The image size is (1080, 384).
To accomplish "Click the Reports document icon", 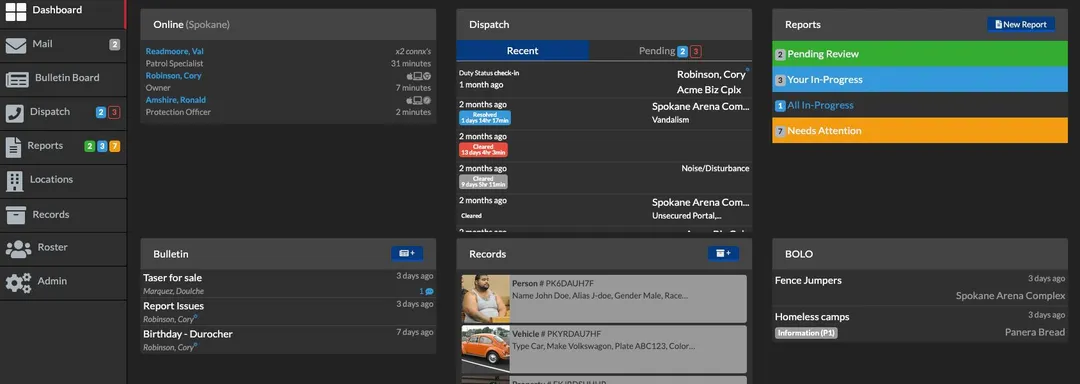I will tap(13, 147).
